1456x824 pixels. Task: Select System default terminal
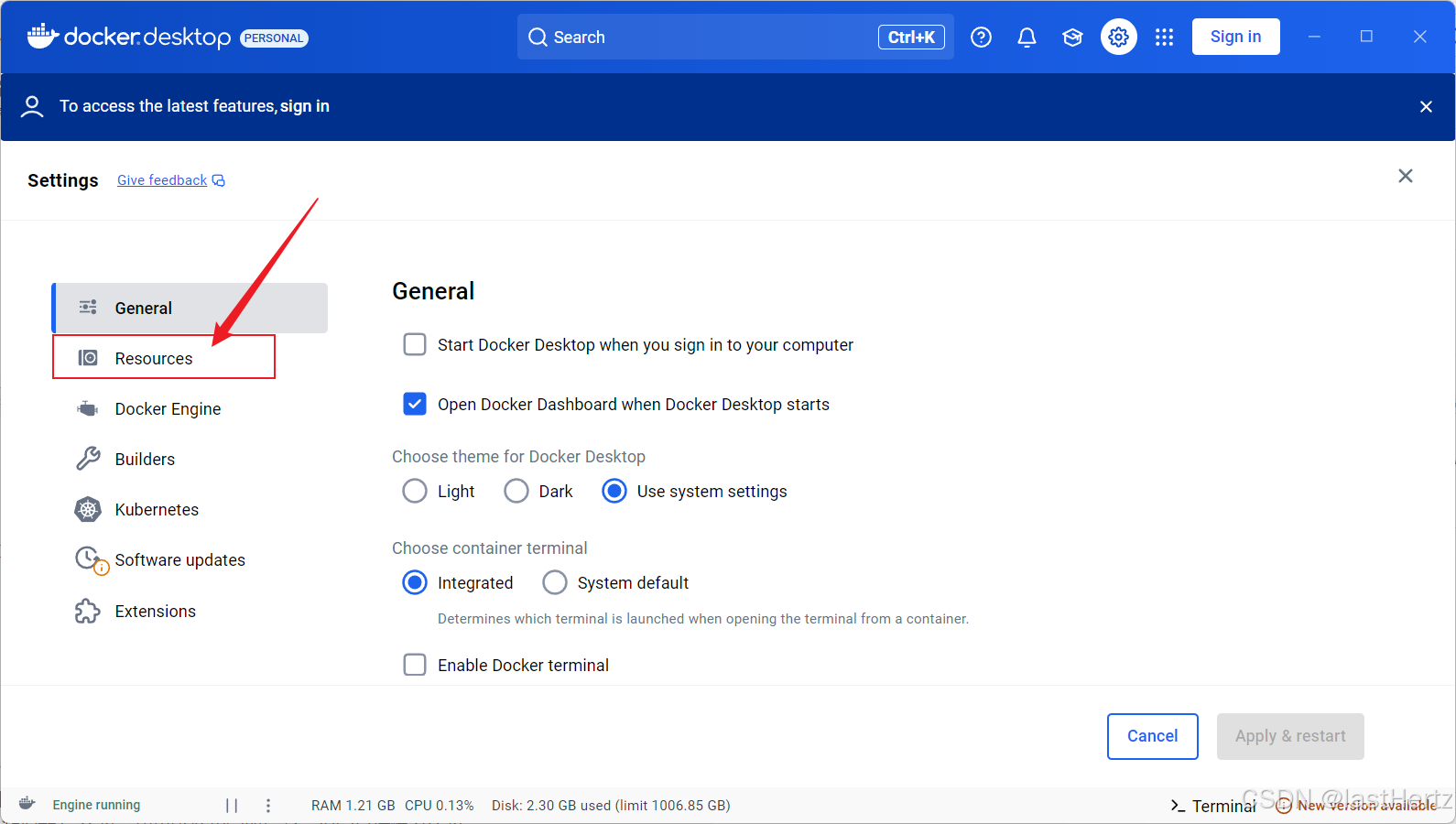click(x=555, y=582)
